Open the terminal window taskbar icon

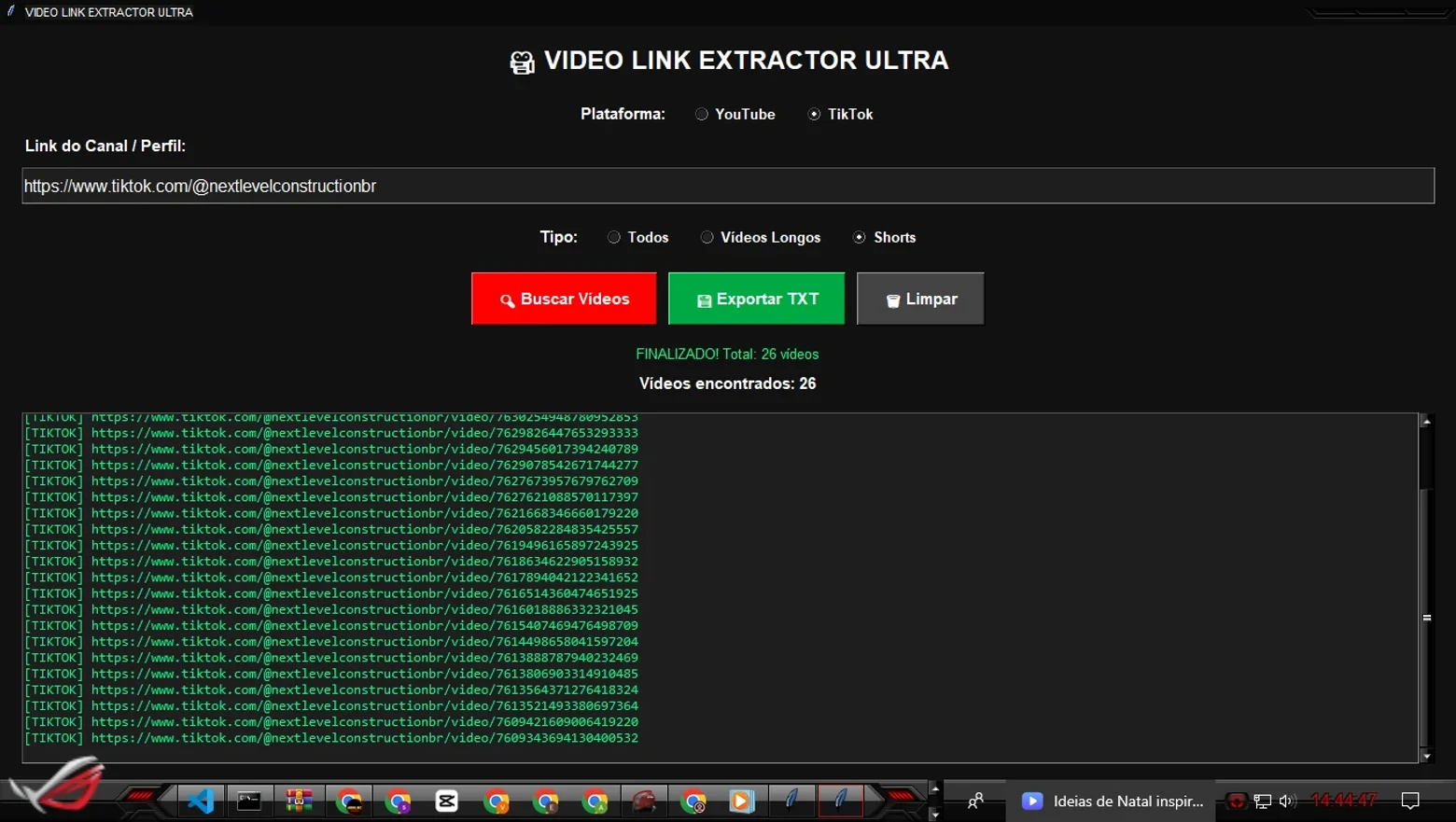point(249,801)
